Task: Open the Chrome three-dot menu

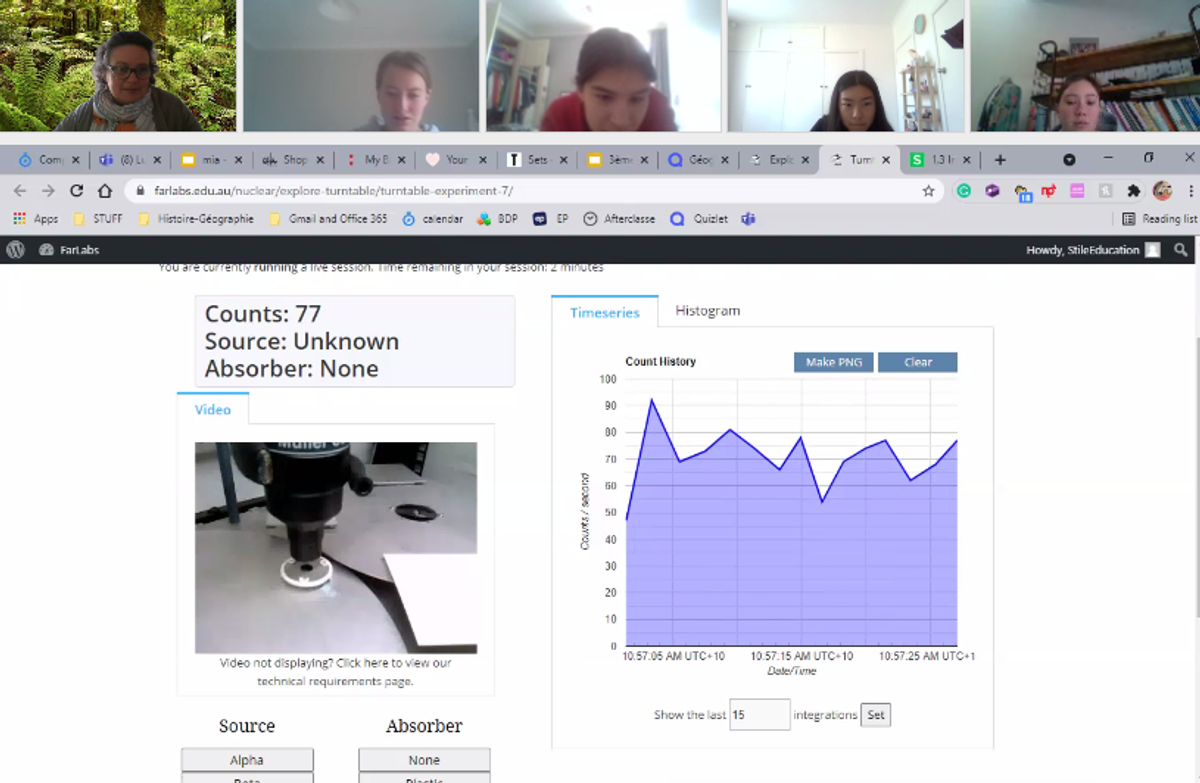Action: coord(1190,190)
